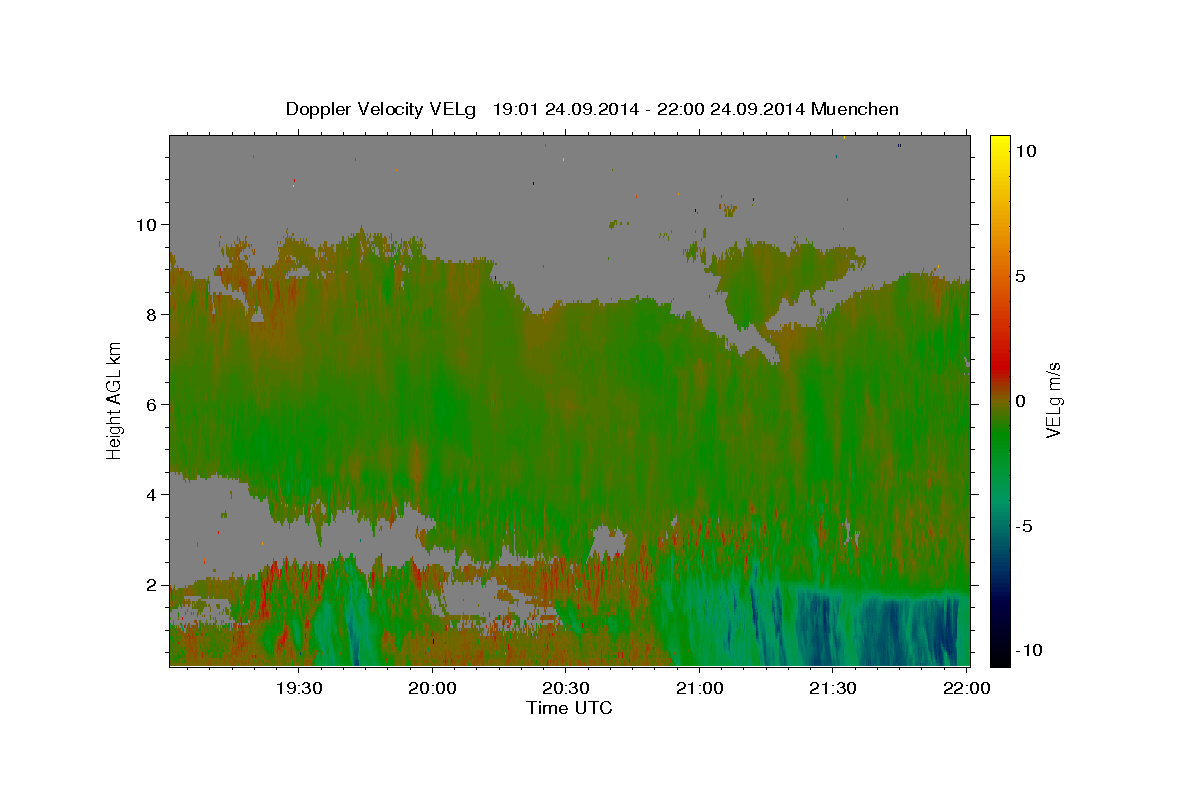
Task: Click the colorbar value 10 label
Action: click(1025, 150)
